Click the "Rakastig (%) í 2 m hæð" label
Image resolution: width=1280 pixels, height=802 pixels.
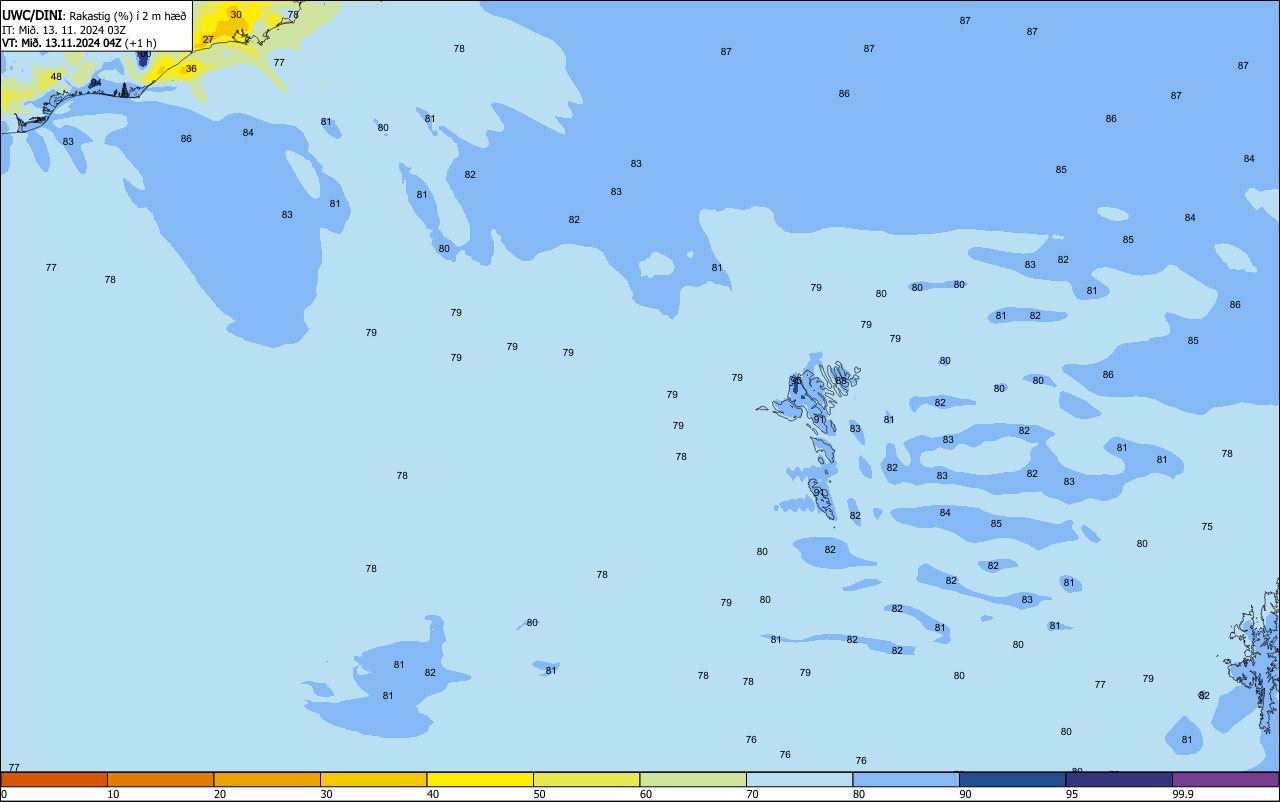127,16
